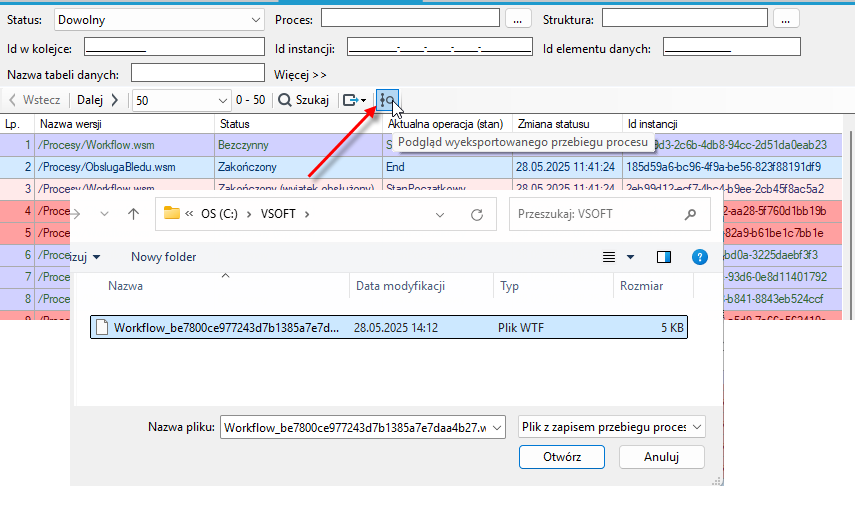Sort by Status column header in grid
Viewport: 855px width, 505px height.
tap(298, 124)
